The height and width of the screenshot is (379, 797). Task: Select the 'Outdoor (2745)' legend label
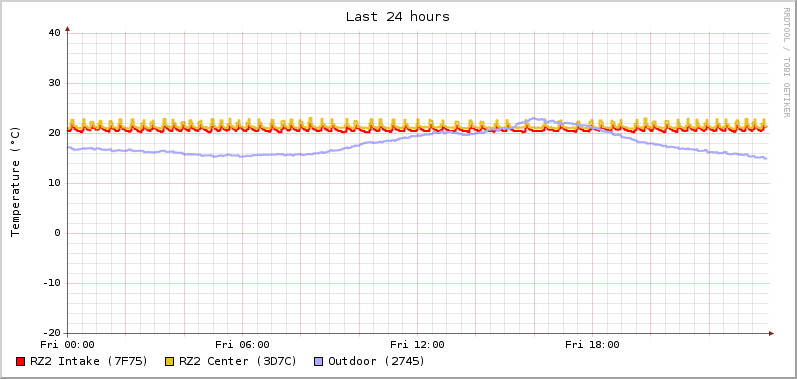click(377, 361)
